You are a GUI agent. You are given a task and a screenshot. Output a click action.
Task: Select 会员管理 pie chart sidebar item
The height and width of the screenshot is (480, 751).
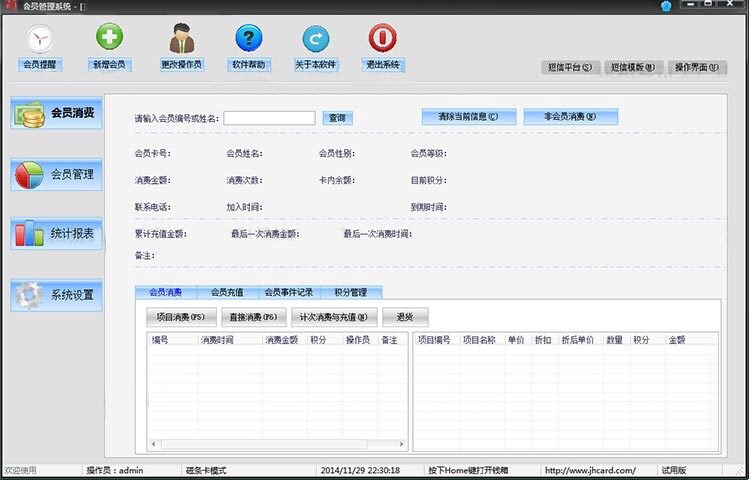[x=56, y=174]
